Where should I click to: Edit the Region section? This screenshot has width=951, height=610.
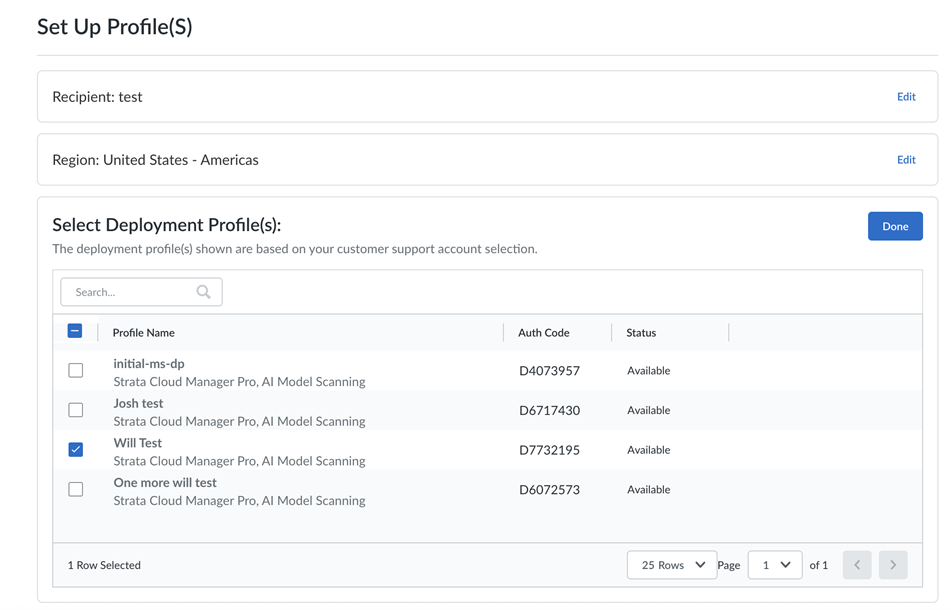click(906, 160)
